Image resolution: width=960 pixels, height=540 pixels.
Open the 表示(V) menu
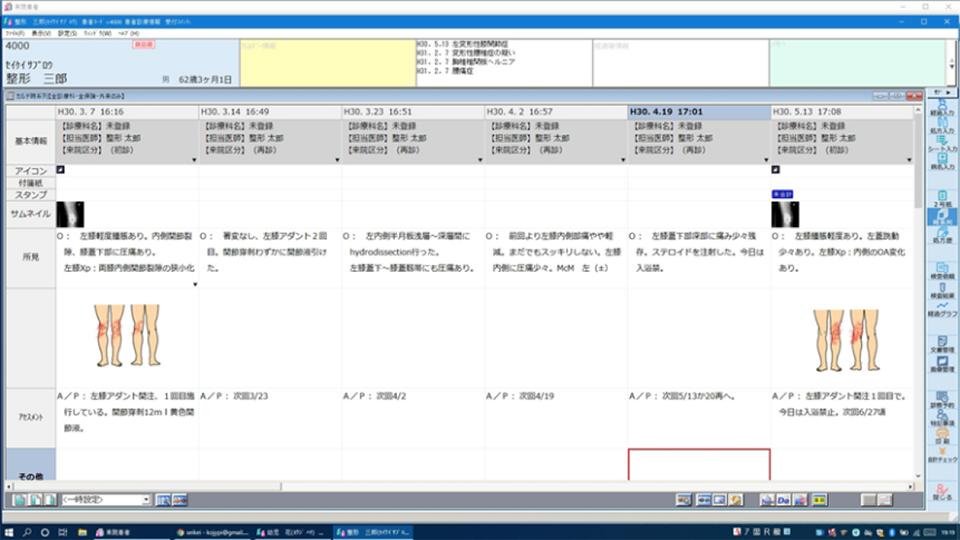click(41, 33)
